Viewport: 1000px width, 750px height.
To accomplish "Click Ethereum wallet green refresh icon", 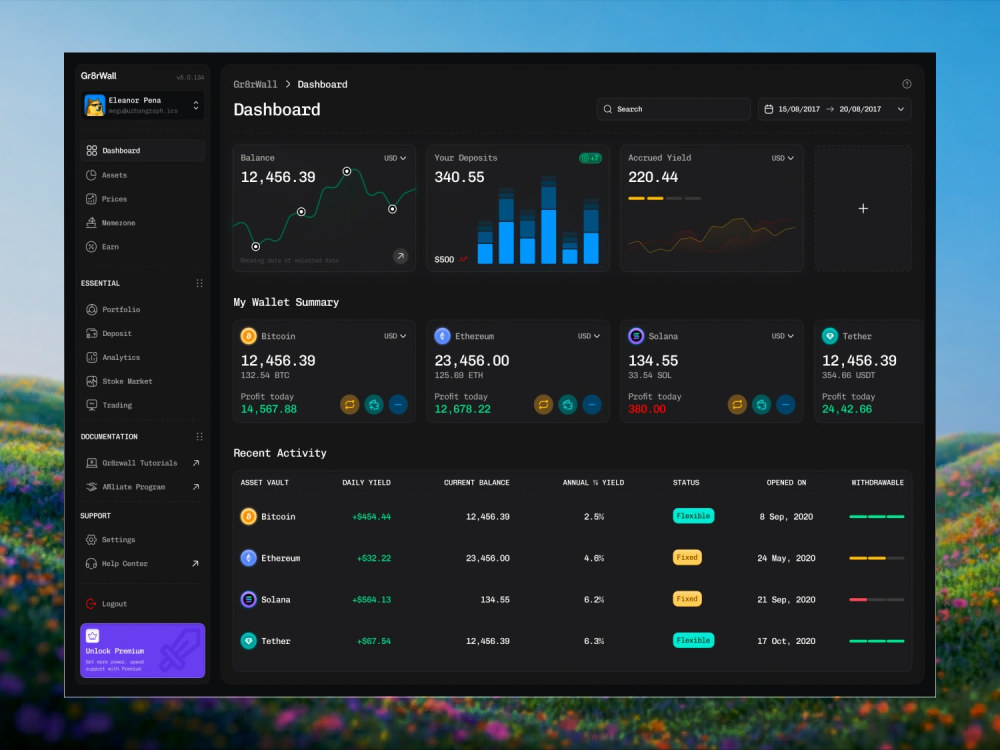I will coord(568,404).
